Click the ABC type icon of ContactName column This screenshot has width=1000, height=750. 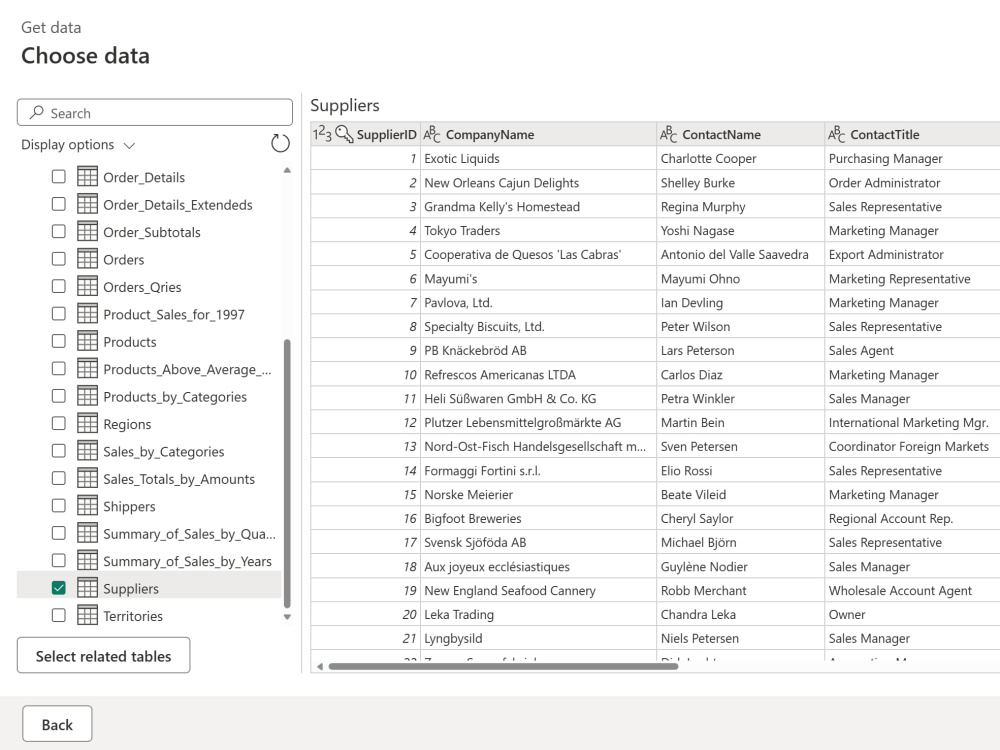[x=668, y=134]
